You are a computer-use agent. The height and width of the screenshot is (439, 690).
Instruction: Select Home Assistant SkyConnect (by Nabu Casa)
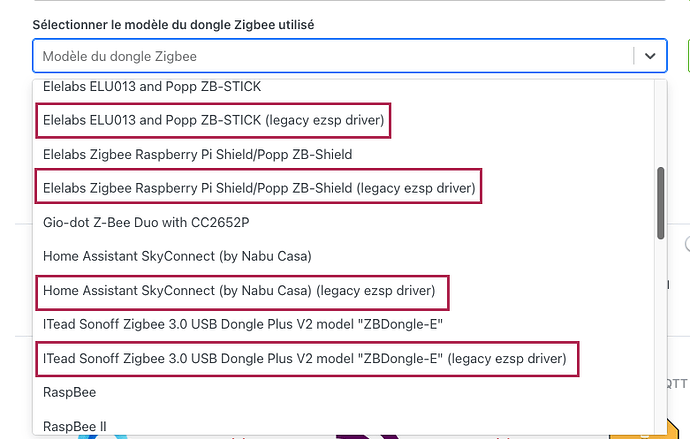tap(177, 257)
